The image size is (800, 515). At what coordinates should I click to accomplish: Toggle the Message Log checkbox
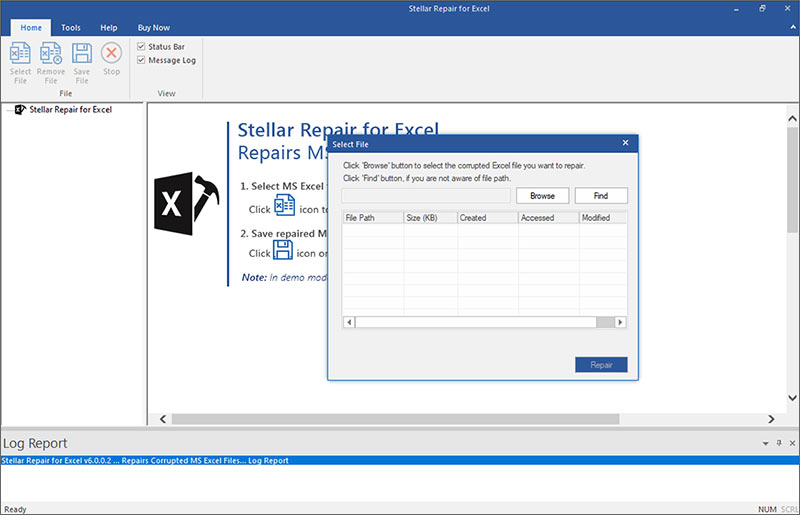141,60
